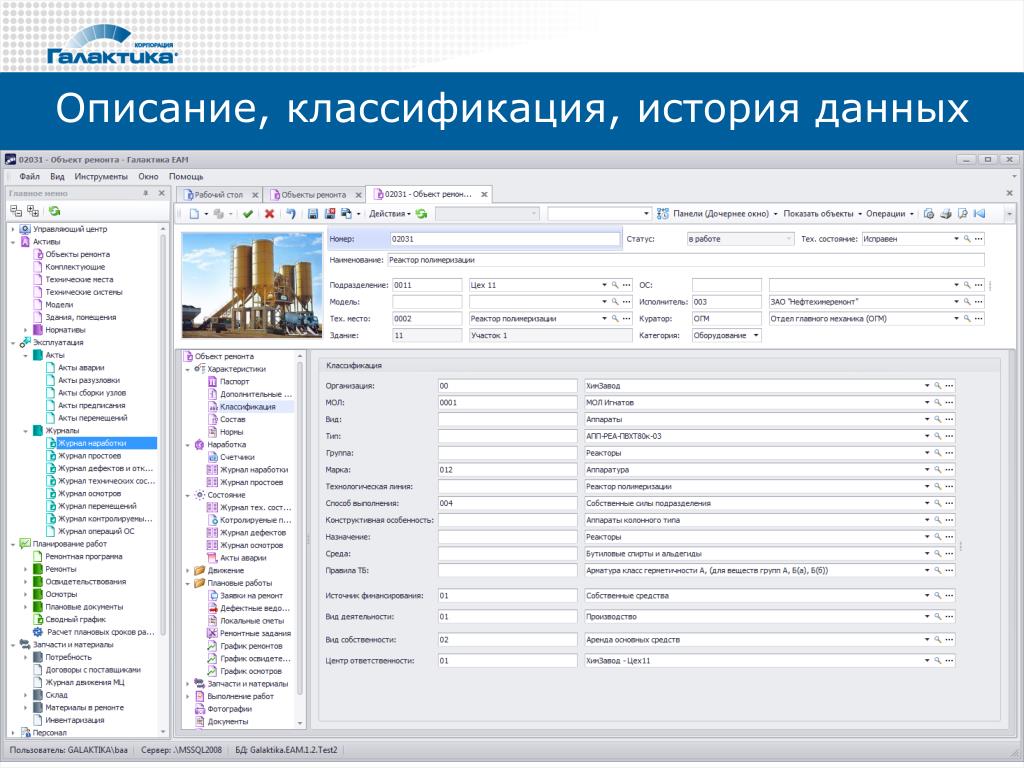Click the green checkmark apply icon
The width and height of the screenshot is (1024, 768).
pyautogui.click(x=248, y=214)
